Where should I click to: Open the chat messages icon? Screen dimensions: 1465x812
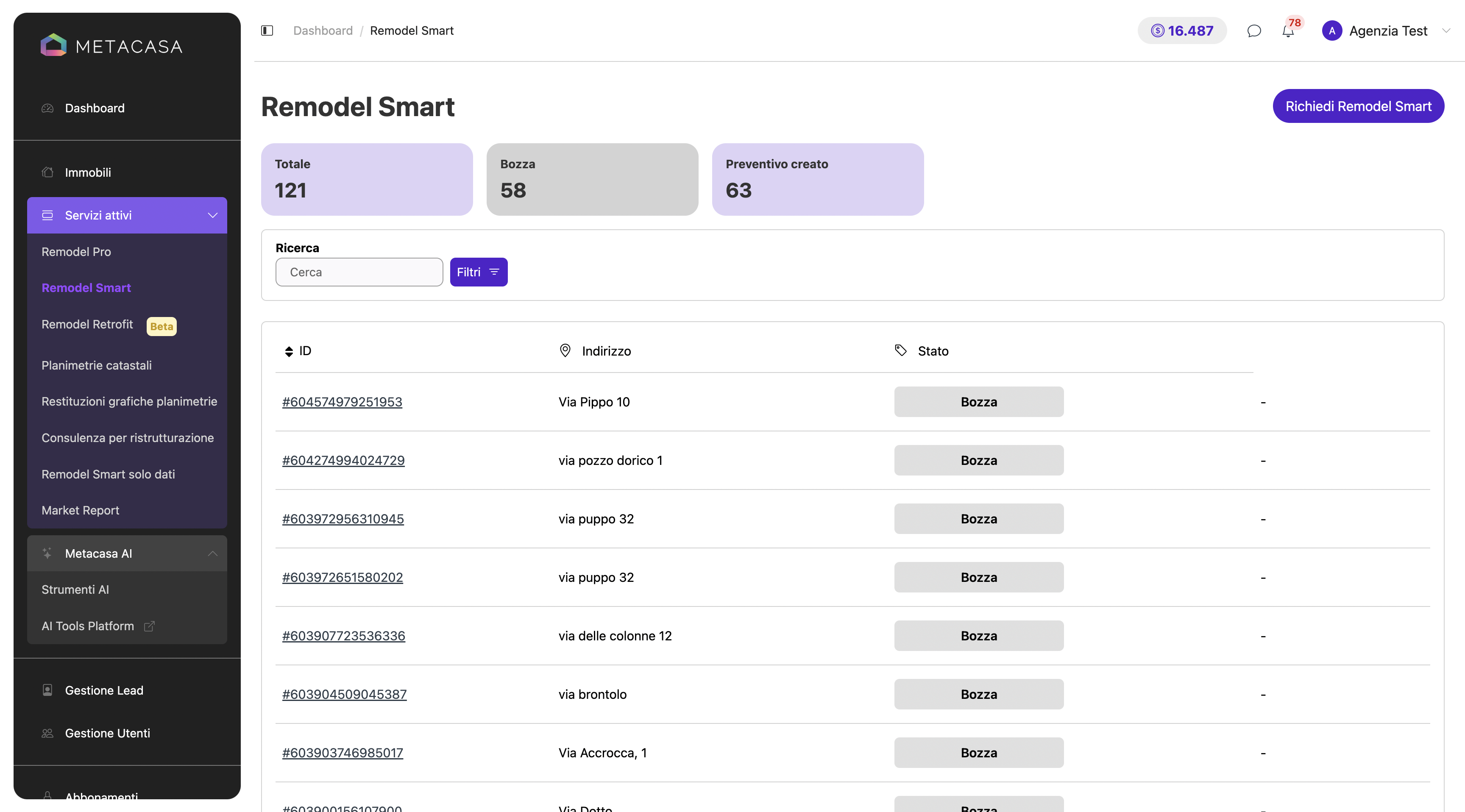1254,31
